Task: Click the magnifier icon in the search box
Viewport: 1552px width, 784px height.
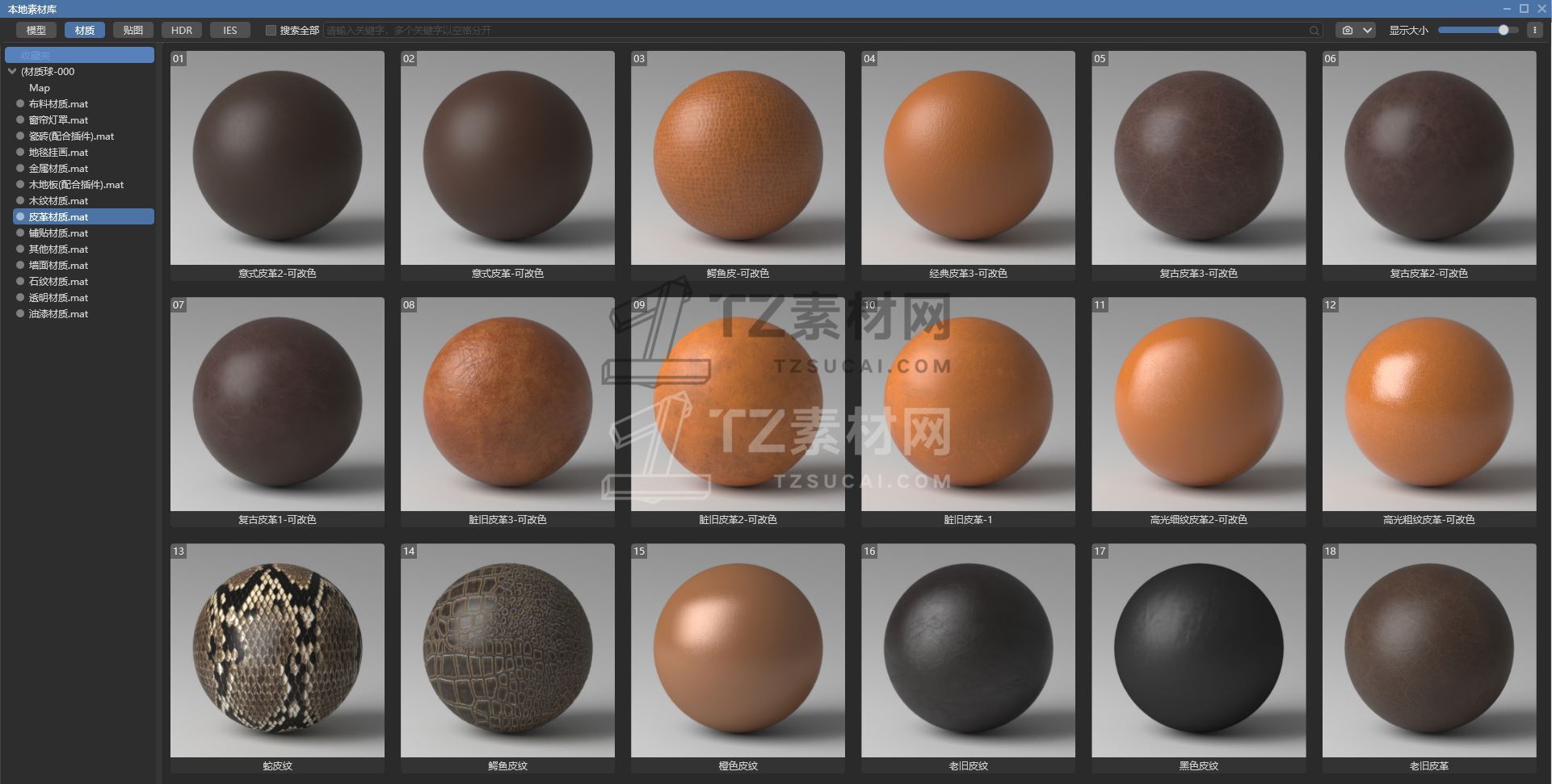Action: [1314, 31]
